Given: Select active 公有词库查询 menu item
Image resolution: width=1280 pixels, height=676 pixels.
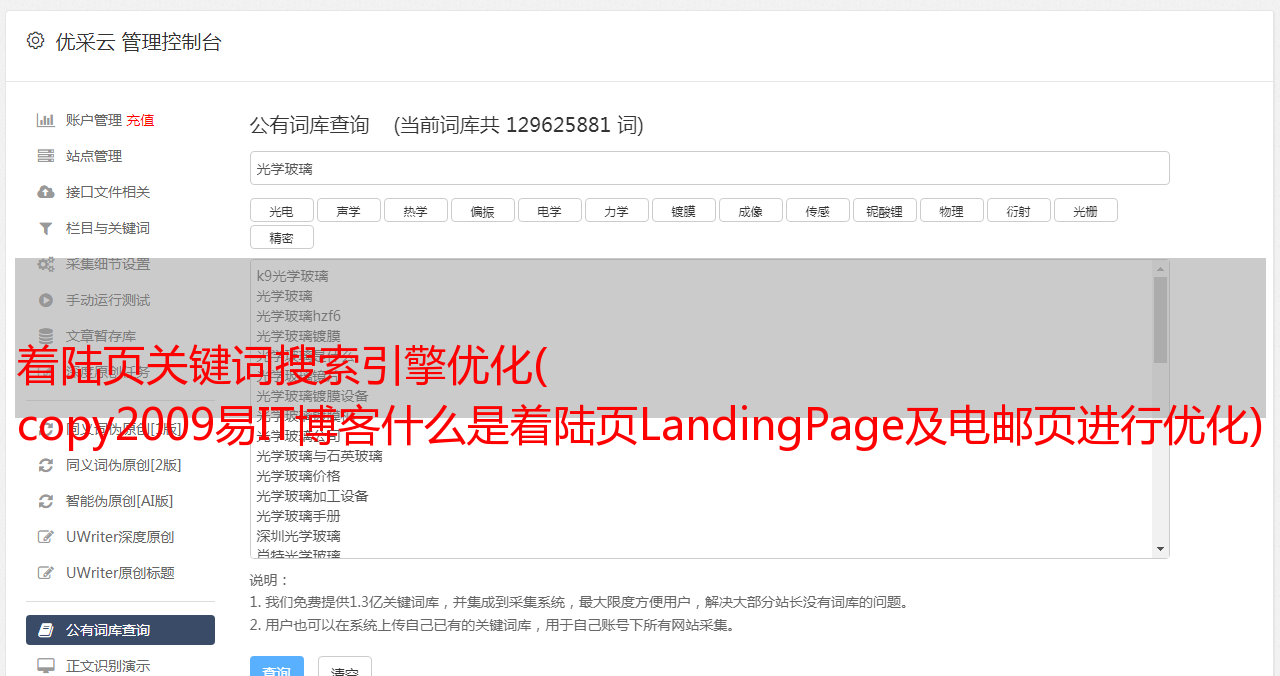Looking at the screenshot, I should pos(120,630).
